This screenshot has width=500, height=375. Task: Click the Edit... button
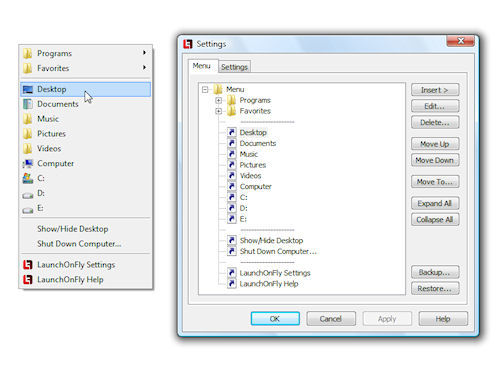click(435, 106)
